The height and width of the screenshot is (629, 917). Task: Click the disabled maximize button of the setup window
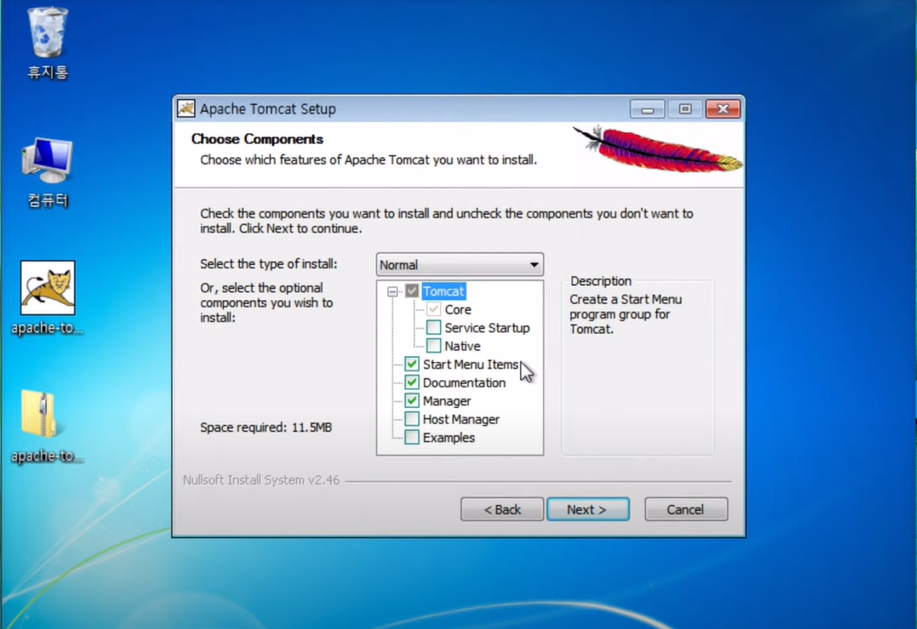685,109
